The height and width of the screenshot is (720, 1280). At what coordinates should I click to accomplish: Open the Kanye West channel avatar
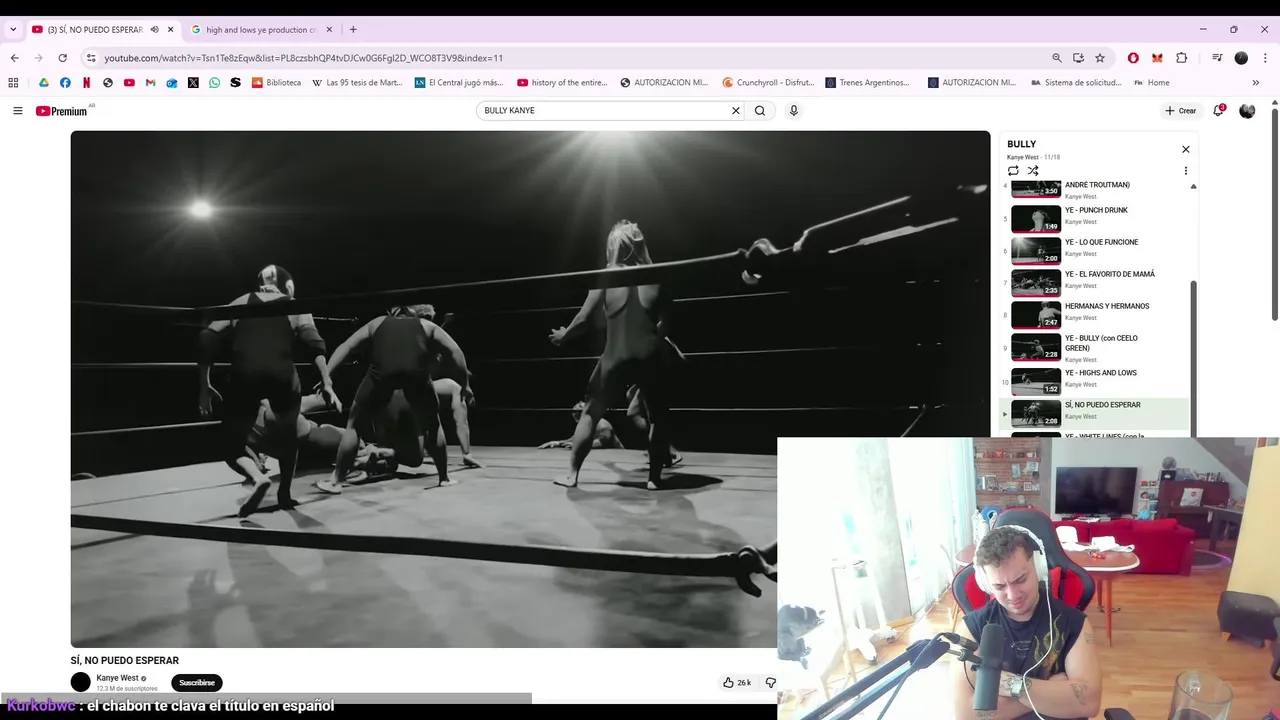(81, 683)
